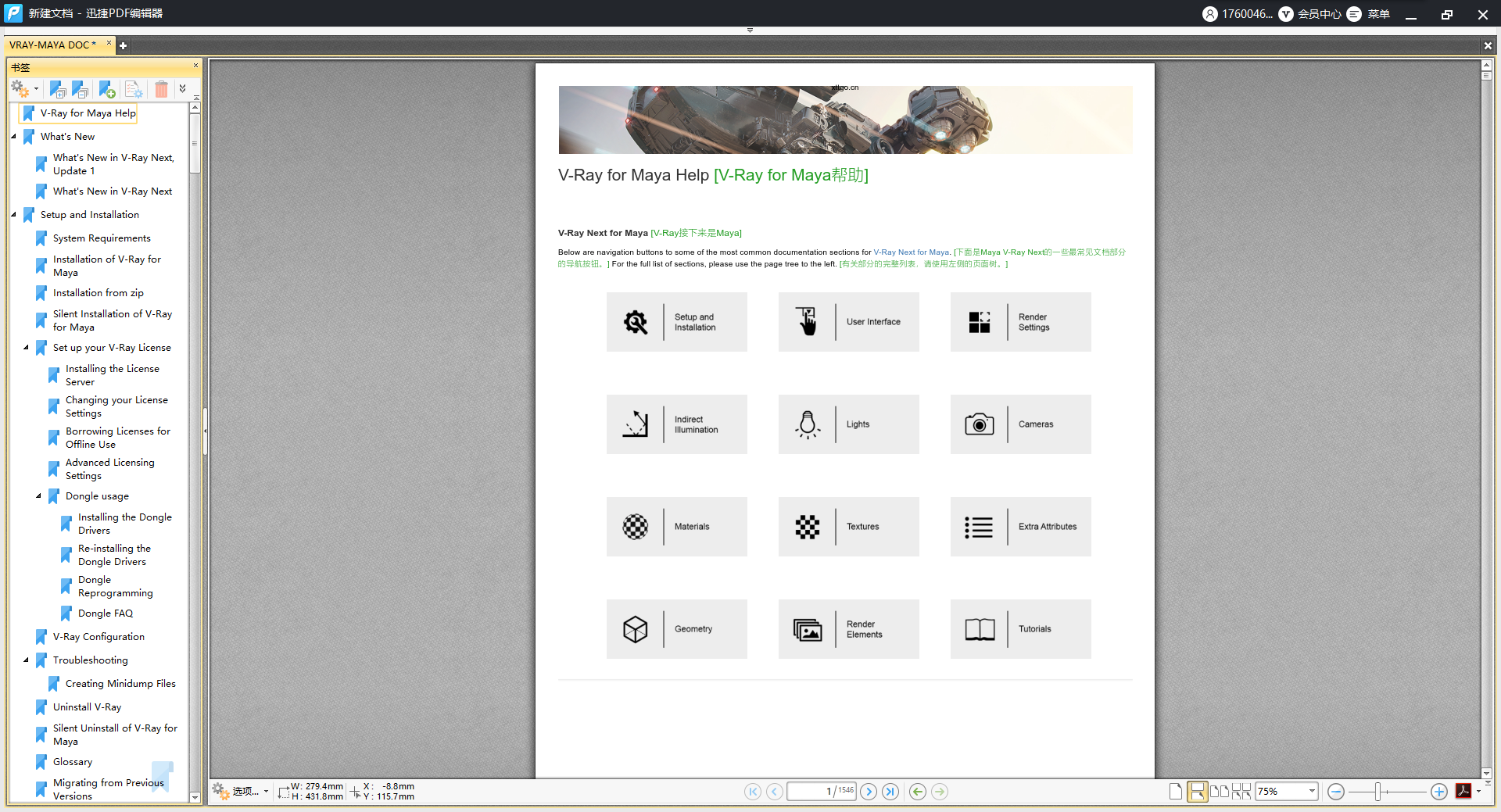Open the 会员中心 member center
Viewport: 1501px width, 812px height.
(1309, 14)
